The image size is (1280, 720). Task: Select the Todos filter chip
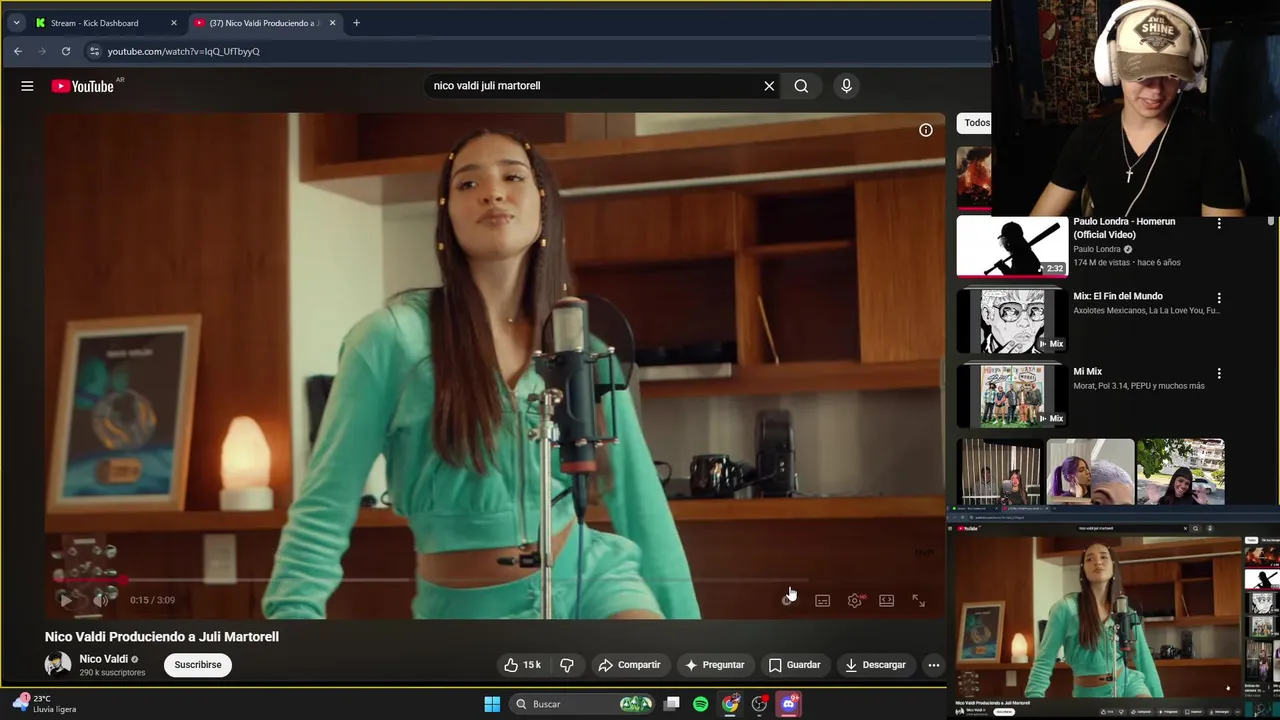point(975,123)
